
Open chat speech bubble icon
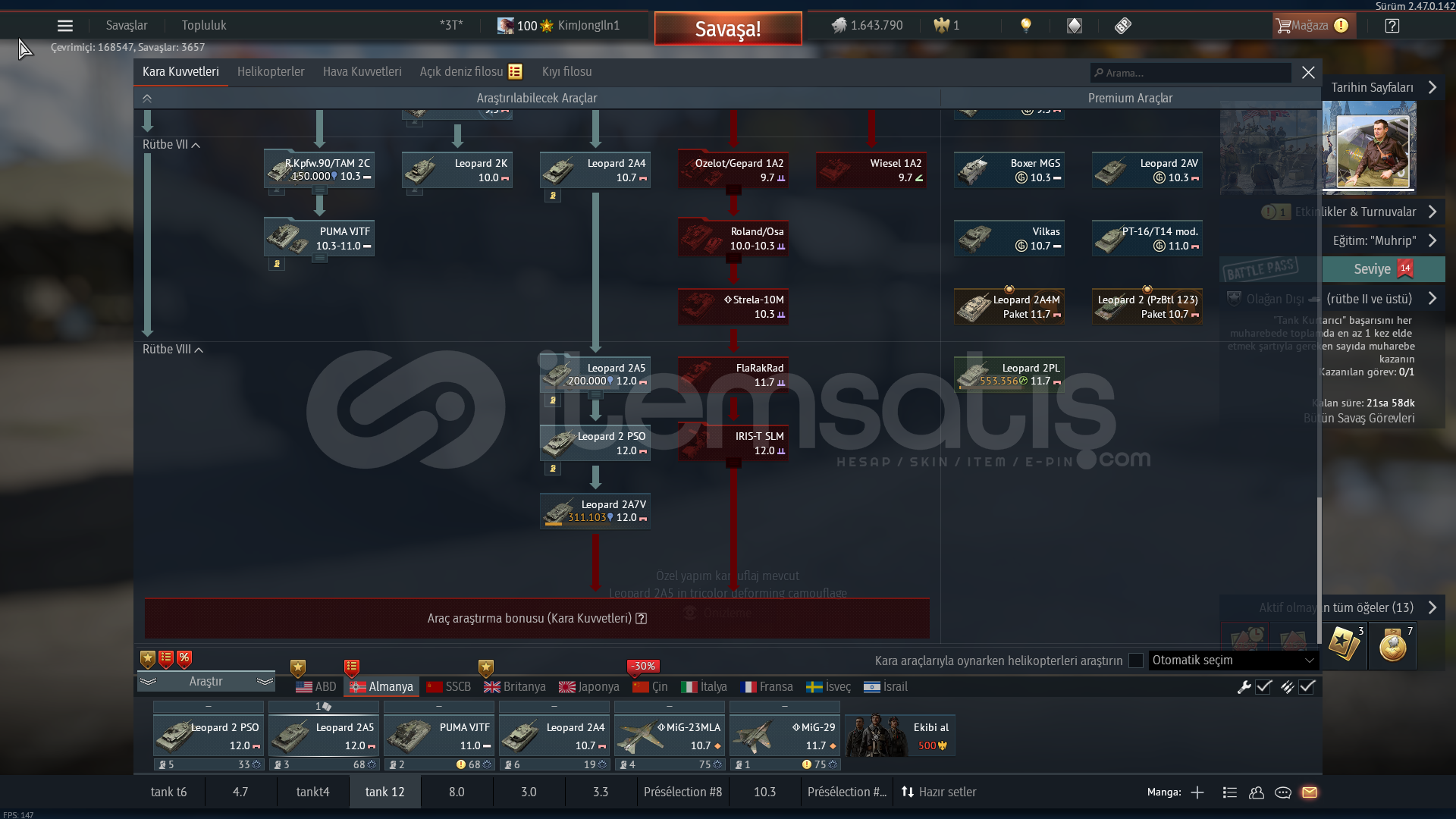point(1283,792)
